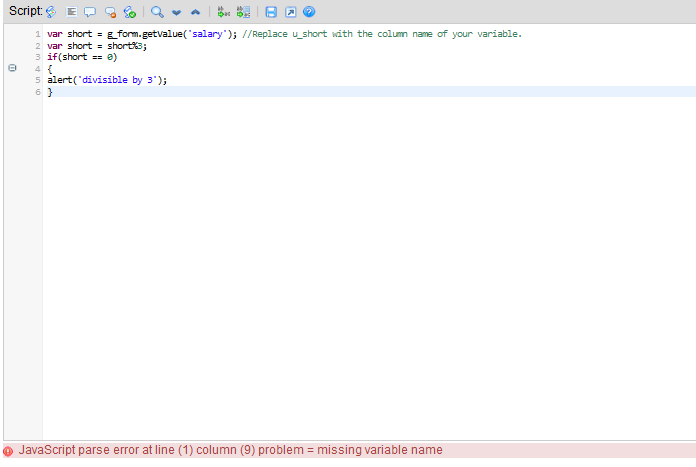Click the find previous up arrow

click(195, 12)
